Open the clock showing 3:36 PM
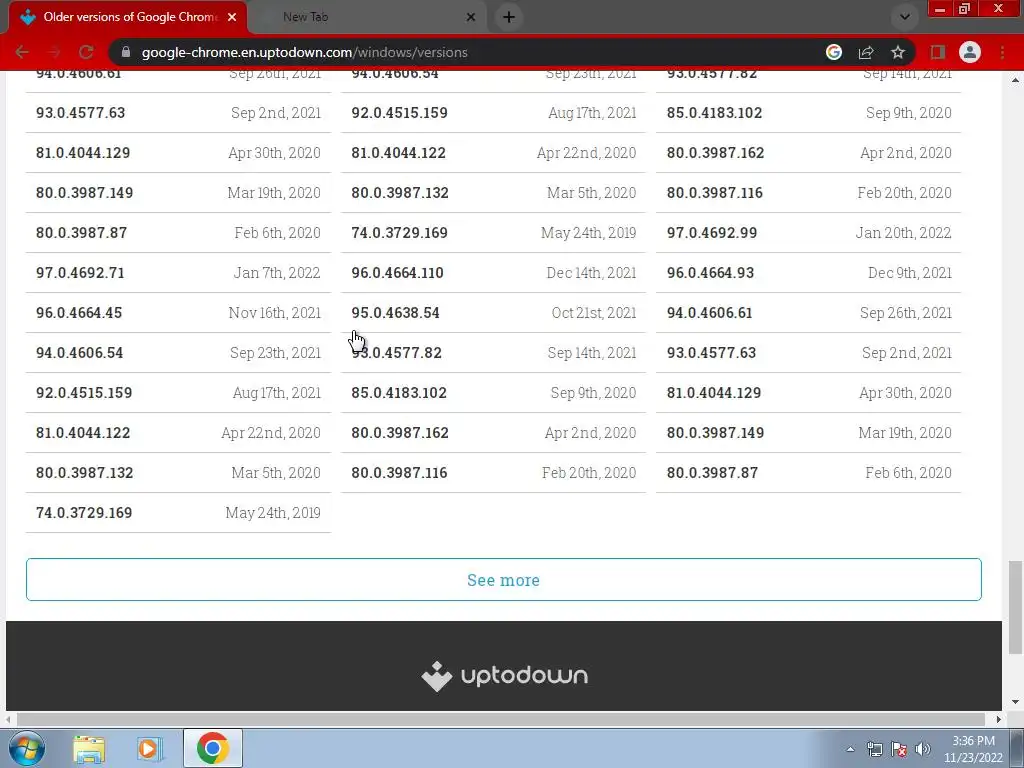This screenshot has height=768, width=1024. point(973,749)
